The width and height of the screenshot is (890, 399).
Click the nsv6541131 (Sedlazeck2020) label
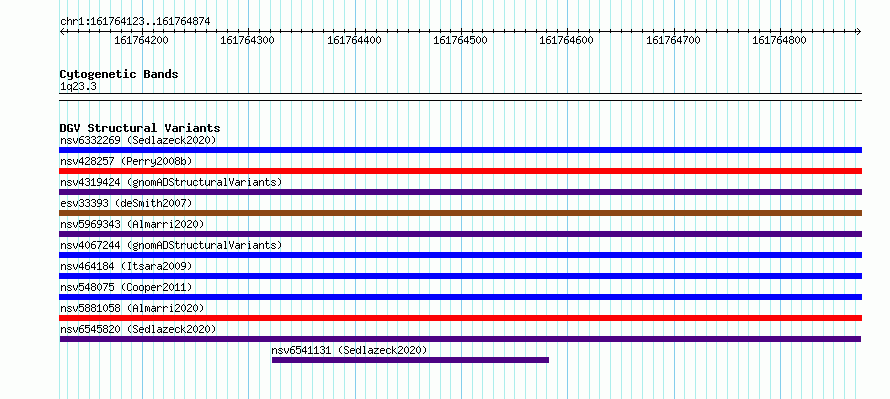tap(349, 350)
